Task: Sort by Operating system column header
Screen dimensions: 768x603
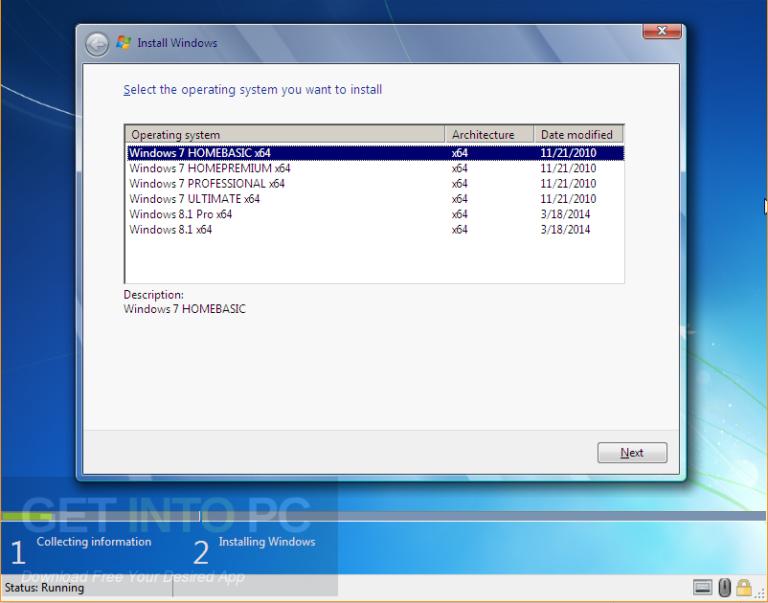Action: click(285, 134)
